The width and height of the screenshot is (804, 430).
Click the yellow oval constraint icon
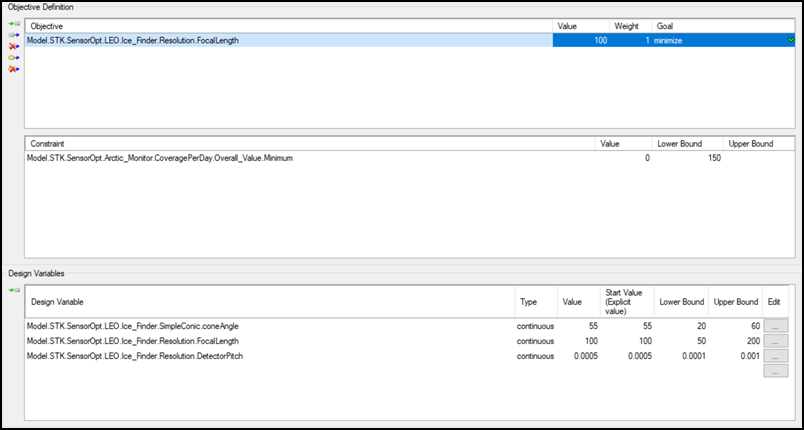click(x=14, y=58)
